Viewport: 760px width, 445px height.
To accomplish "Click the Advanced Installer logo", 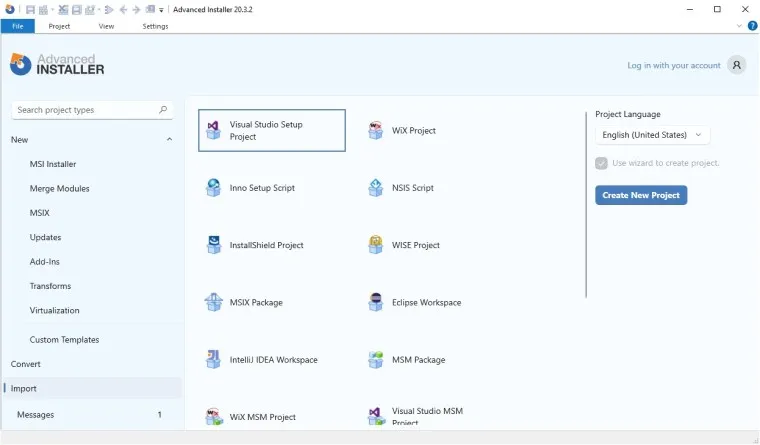I will click(x=57, y=64).
